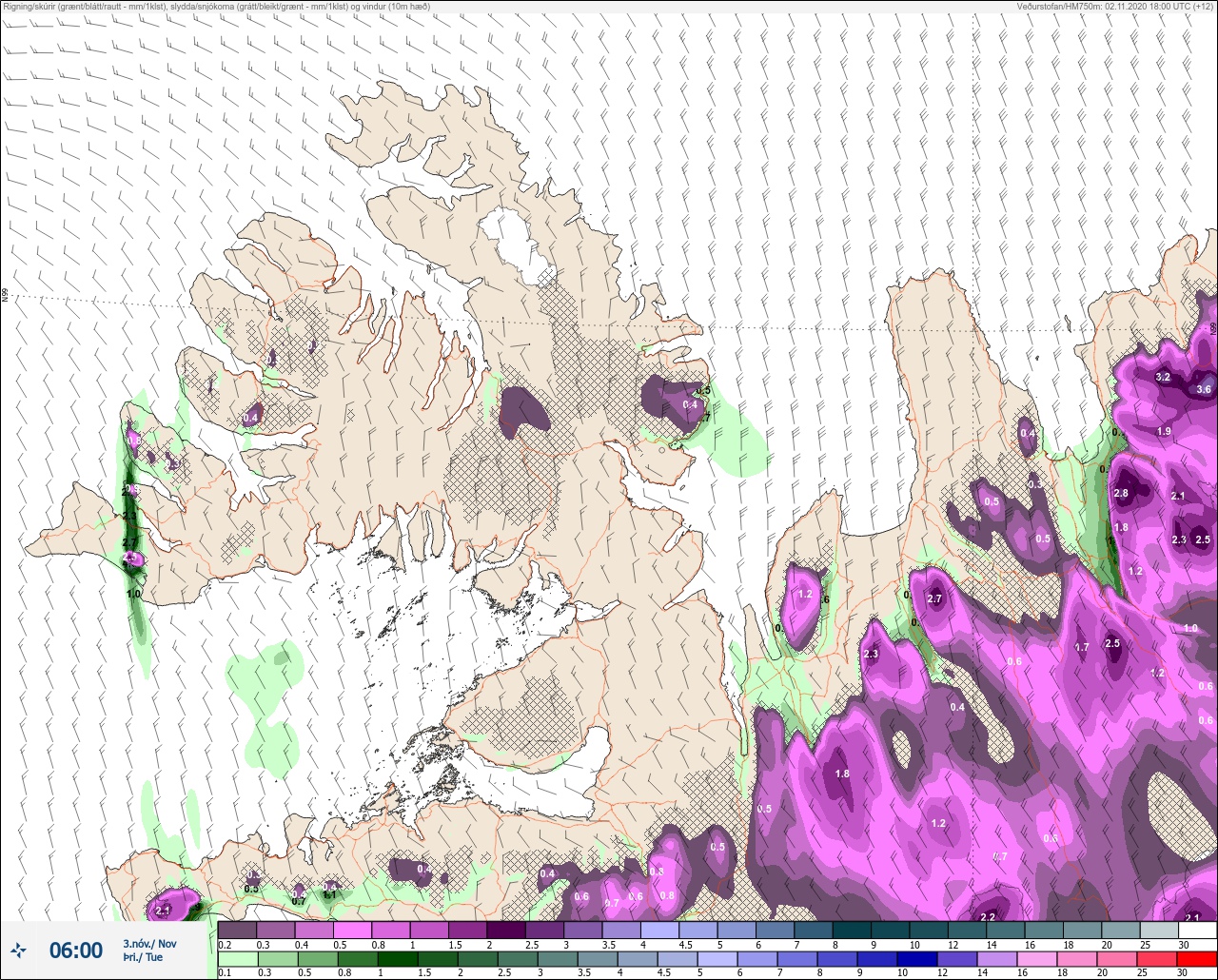Click the 1.1 value on southwest coast
The height and width of the screenshot is (980, 1218).
(x=330, y=894)
